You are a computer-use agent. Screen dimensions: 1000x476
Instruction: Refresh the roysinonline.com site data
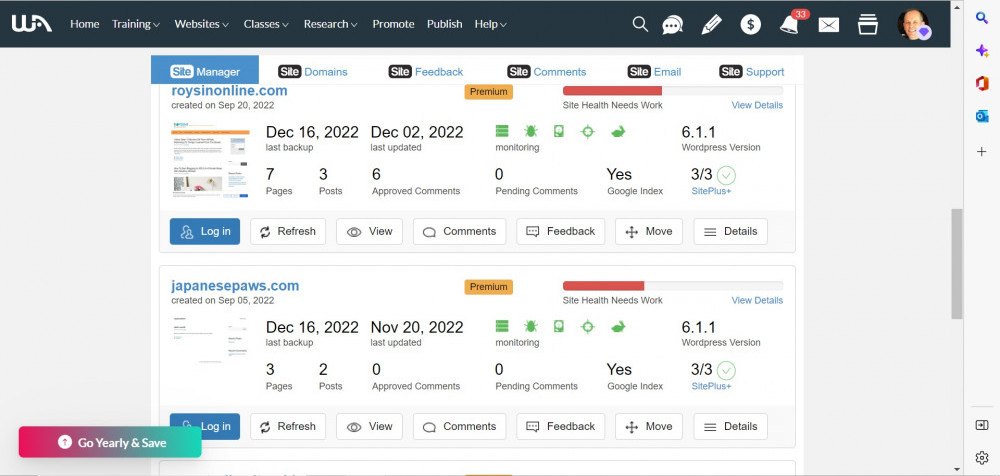tap(288, 232)
